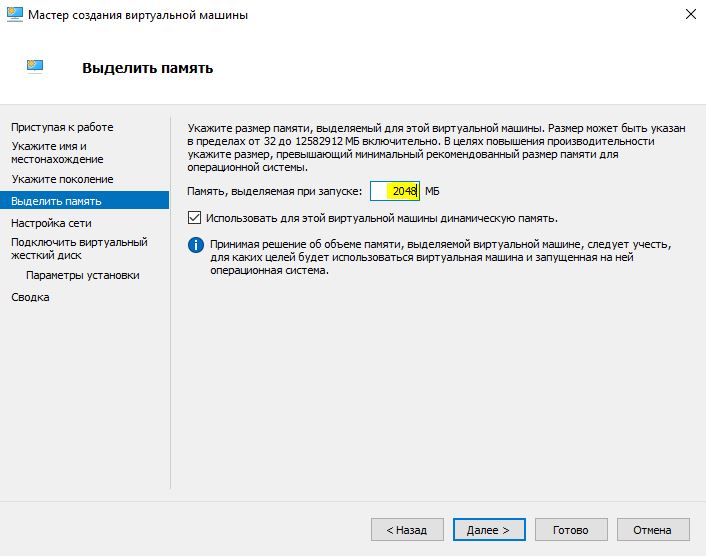Click the startup memory field showing 2048
Image resolution: width=706 pixels, height=556 pixels.
tap(395, 191)
